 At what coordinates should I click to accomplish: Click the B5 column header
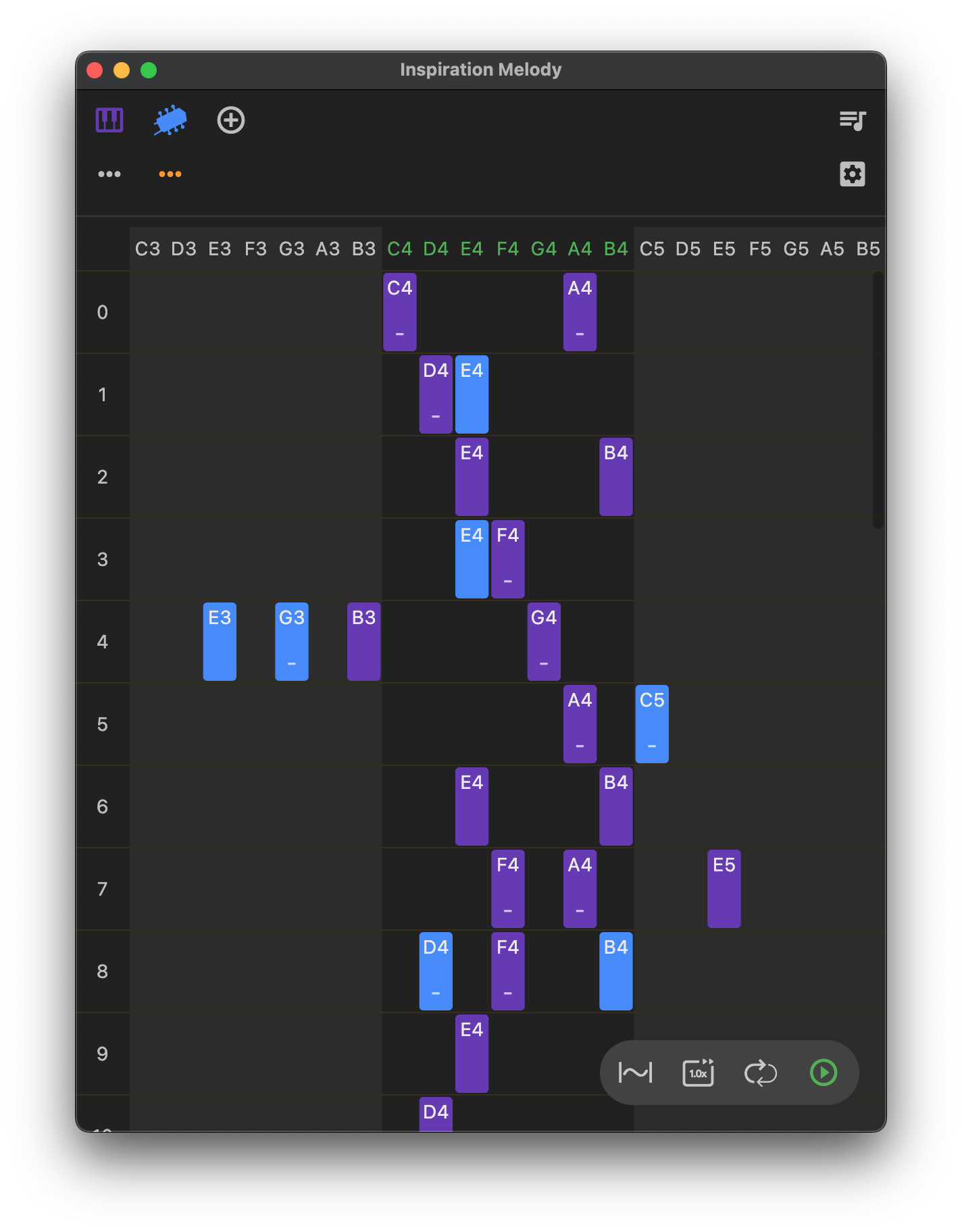click(x=868, y=249)
